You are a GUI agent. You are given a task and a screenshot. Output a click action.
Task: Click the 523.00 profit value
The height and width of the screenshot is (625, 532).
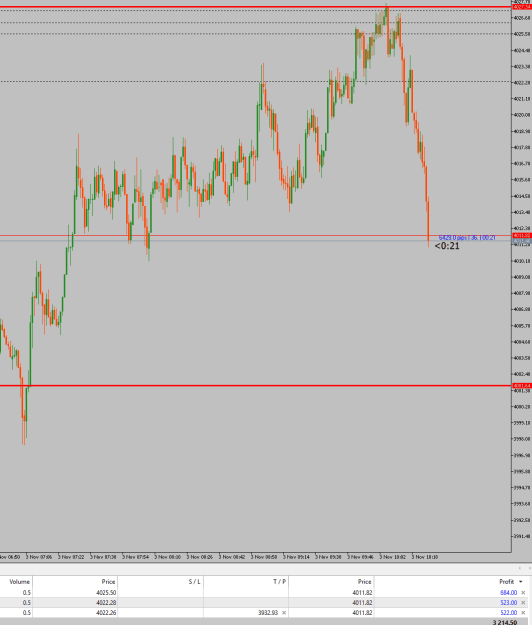508,603
